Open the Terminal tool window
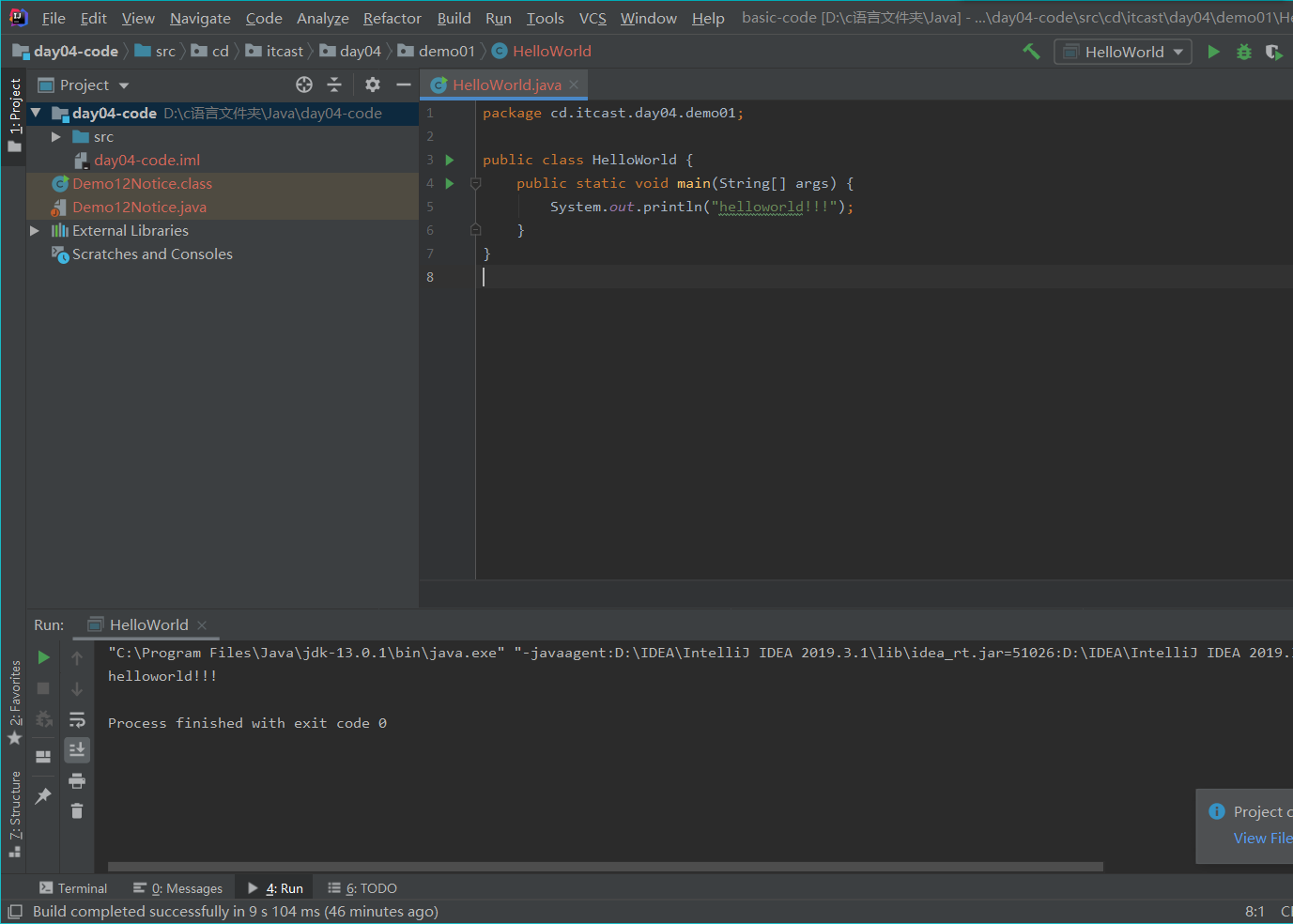 pyautogui.click(x=73, y=888)
